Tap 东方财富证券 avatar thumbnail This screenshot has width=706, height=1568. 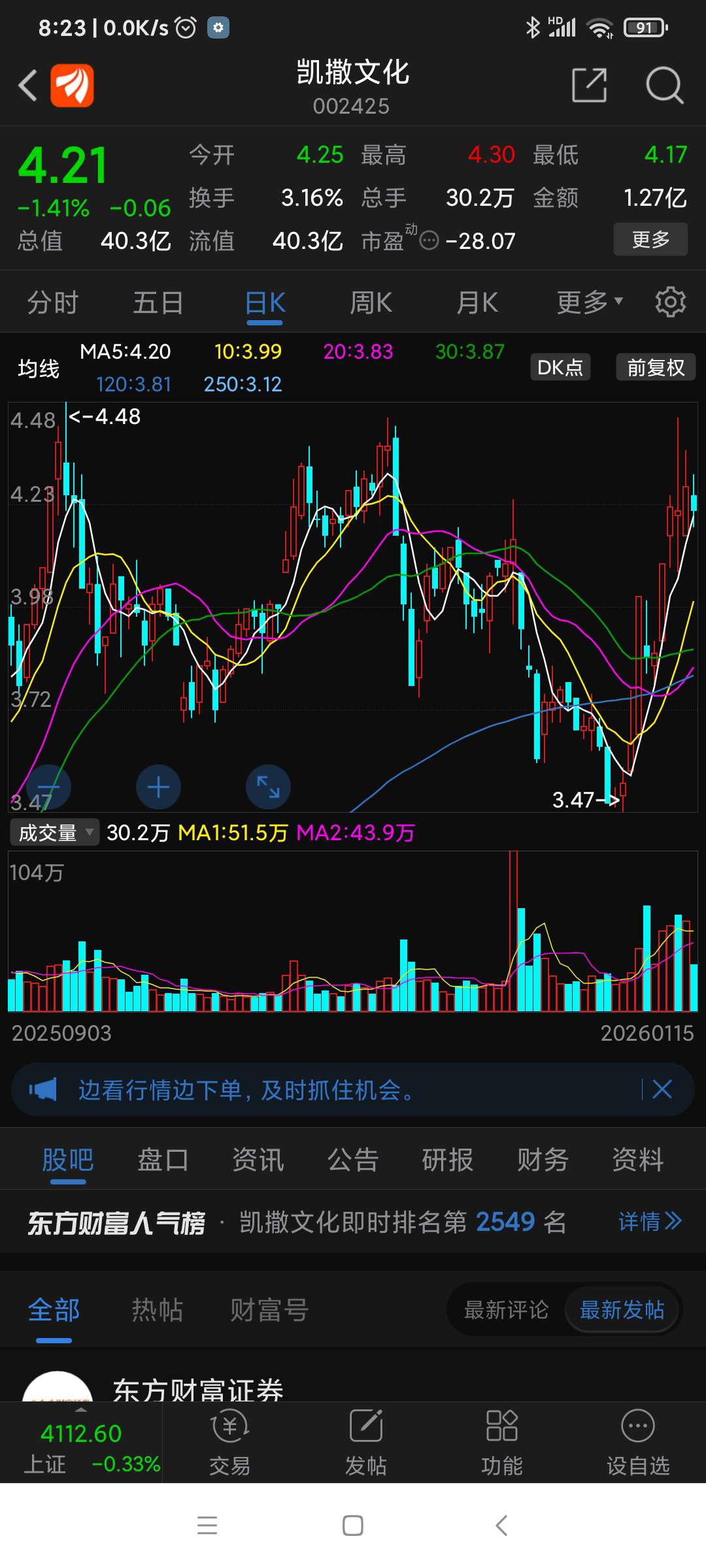pos(58,1386)
